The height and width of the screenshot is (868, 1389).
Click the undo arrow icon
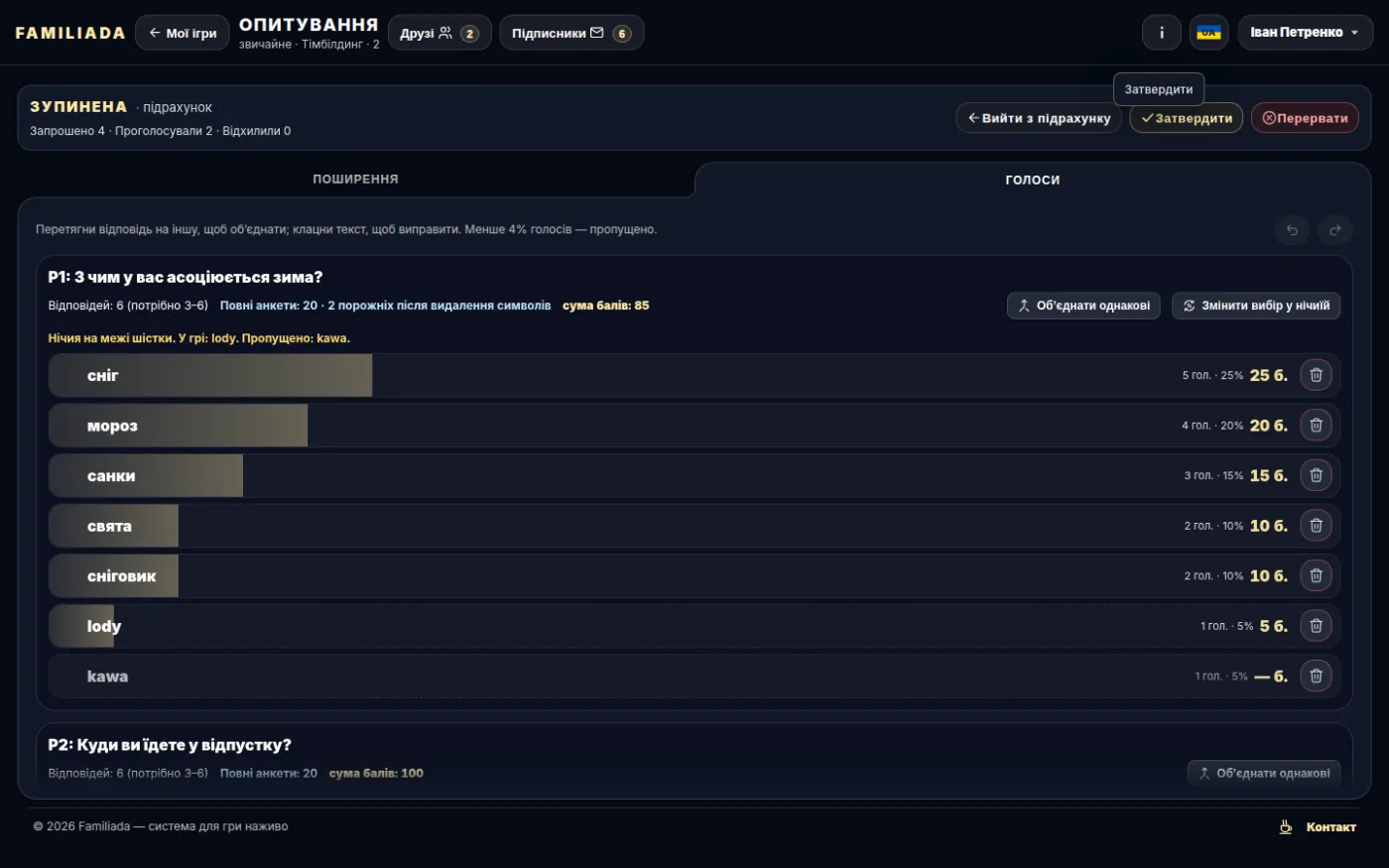(x=1292, y=230)
